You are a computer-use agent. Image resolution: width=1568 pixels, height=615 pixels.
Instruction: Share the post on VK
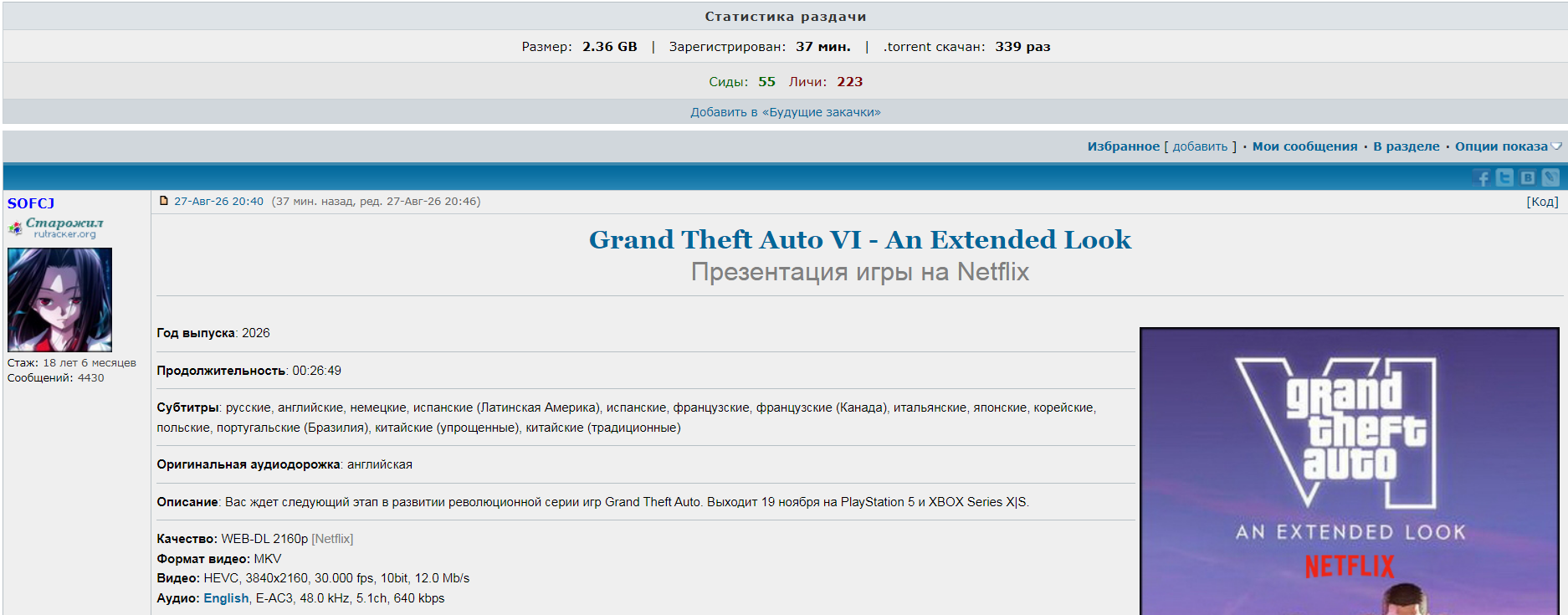click(1528, 177)
